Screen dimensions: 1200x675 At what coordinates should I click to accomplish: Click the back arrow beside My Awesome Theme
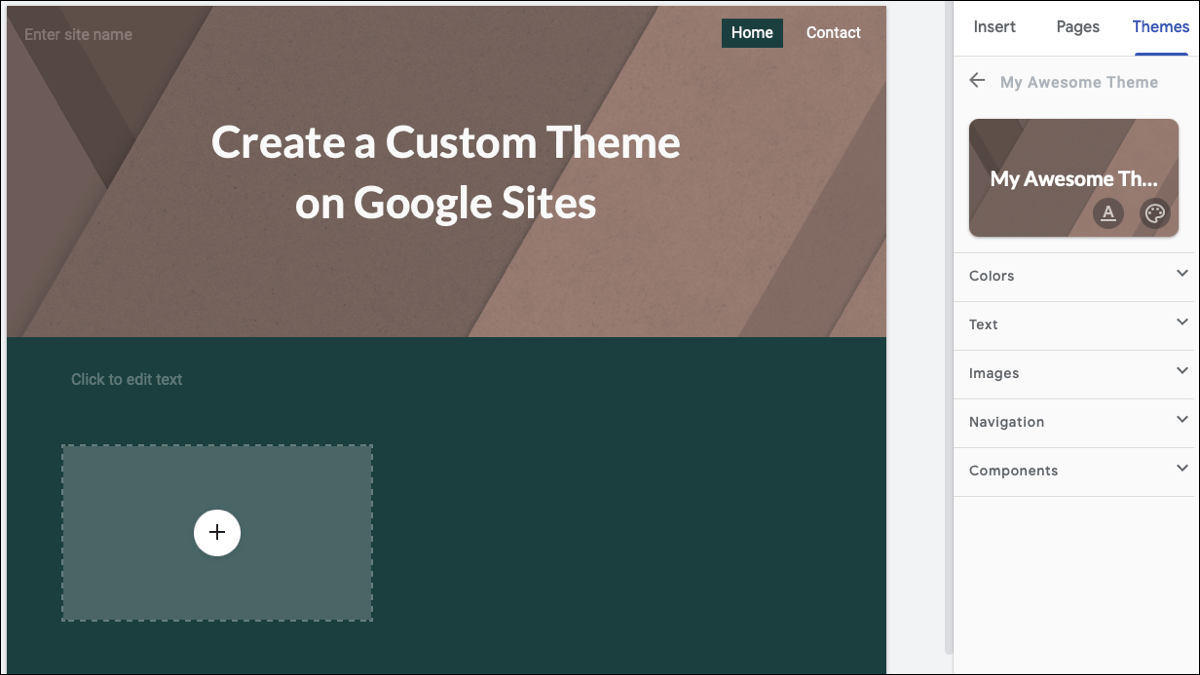[x=977, y=80]
